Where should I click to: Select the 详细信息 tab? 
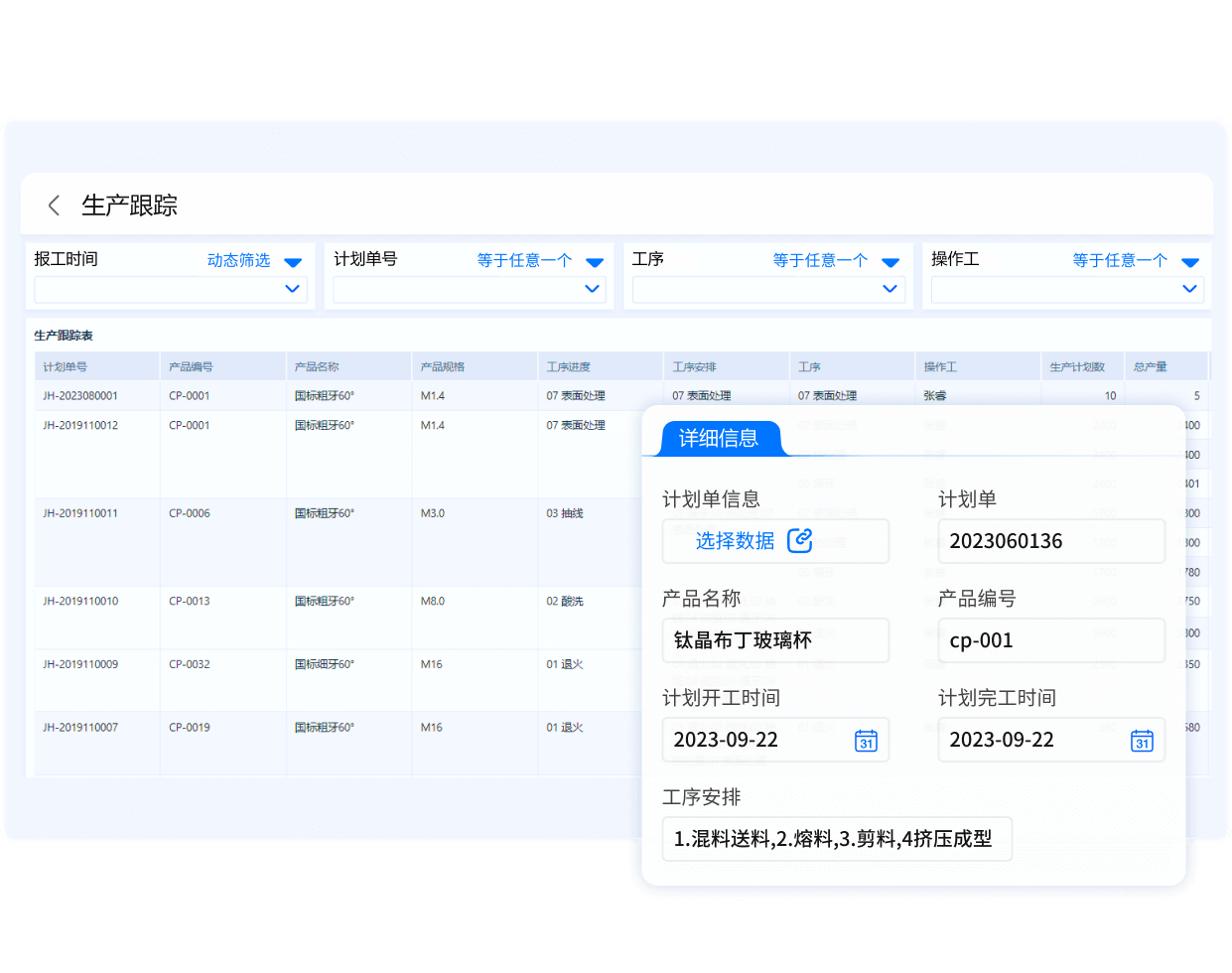719,438
